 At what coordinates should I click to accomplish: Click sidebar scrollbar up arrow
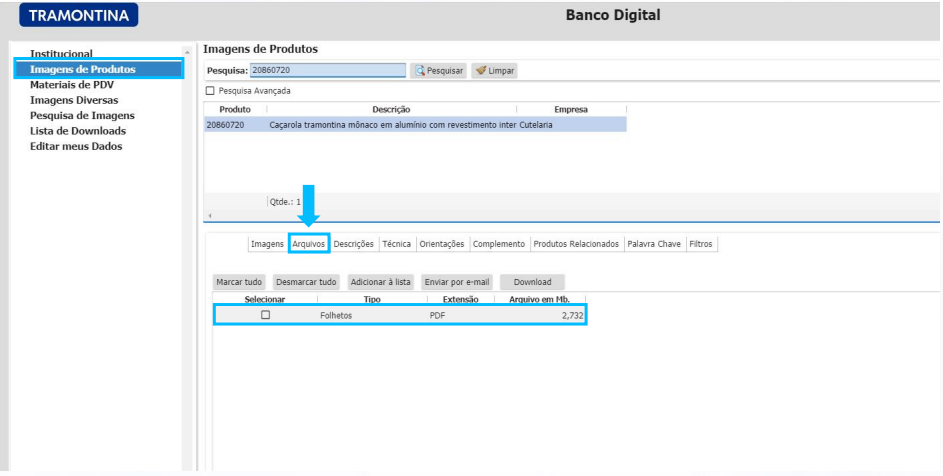(187, 53)
